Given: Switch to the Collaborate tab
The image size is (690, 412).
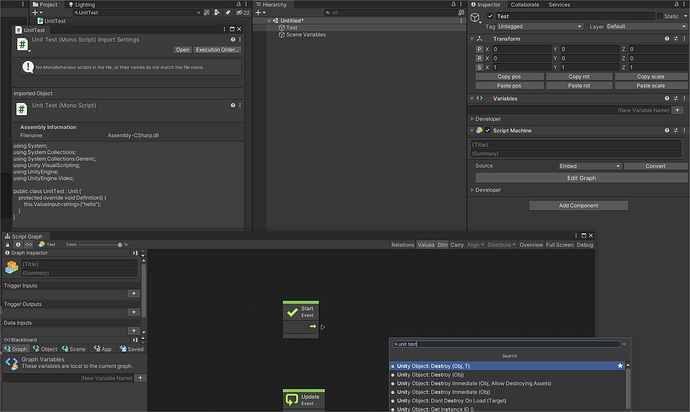Looking at the screenshot, I should [524, 5].
